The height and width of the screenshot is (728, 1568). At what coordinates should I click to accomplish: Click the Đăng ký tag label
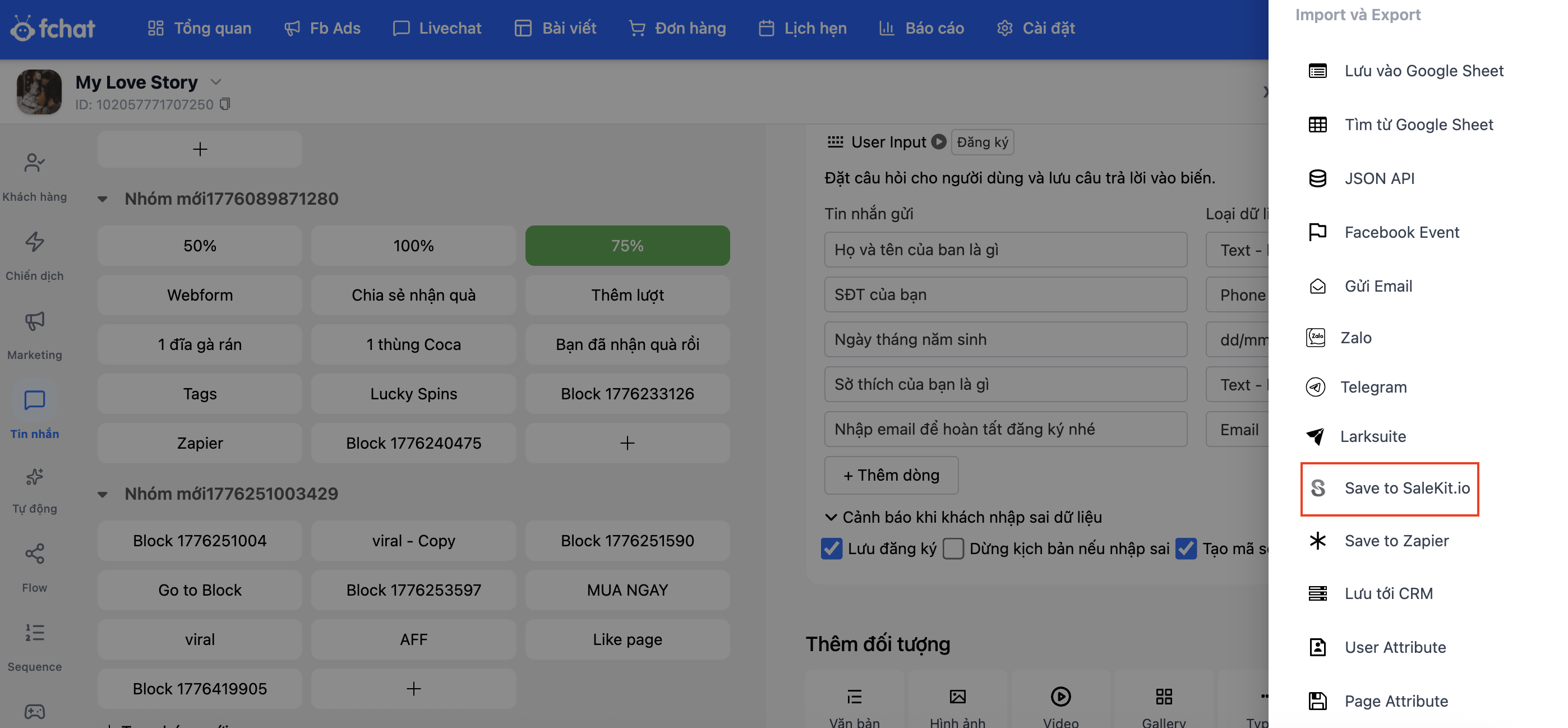click(x=982, y=142)
